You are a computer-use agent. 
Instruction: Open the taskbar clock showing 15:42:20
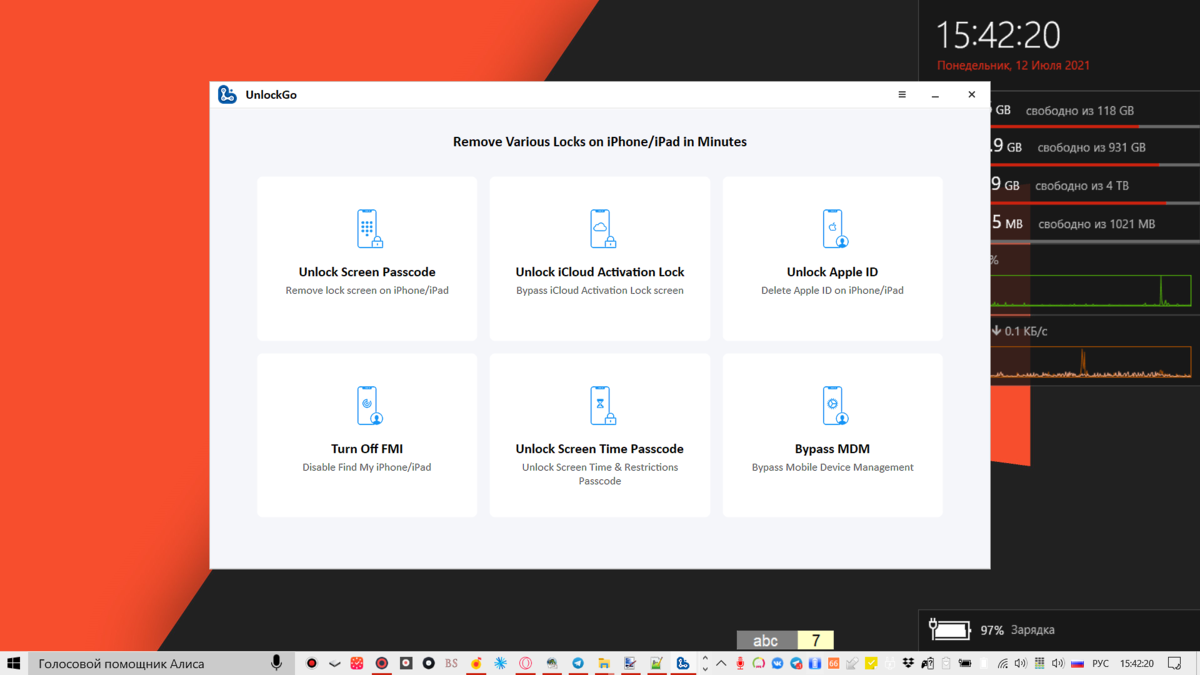coord(1136,663)
